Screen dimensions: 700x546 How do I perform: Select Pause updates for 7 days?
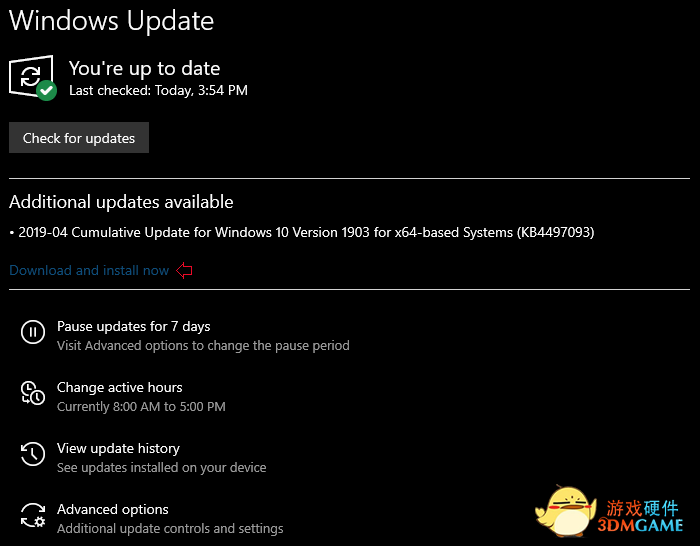click(x=133, y=326)
